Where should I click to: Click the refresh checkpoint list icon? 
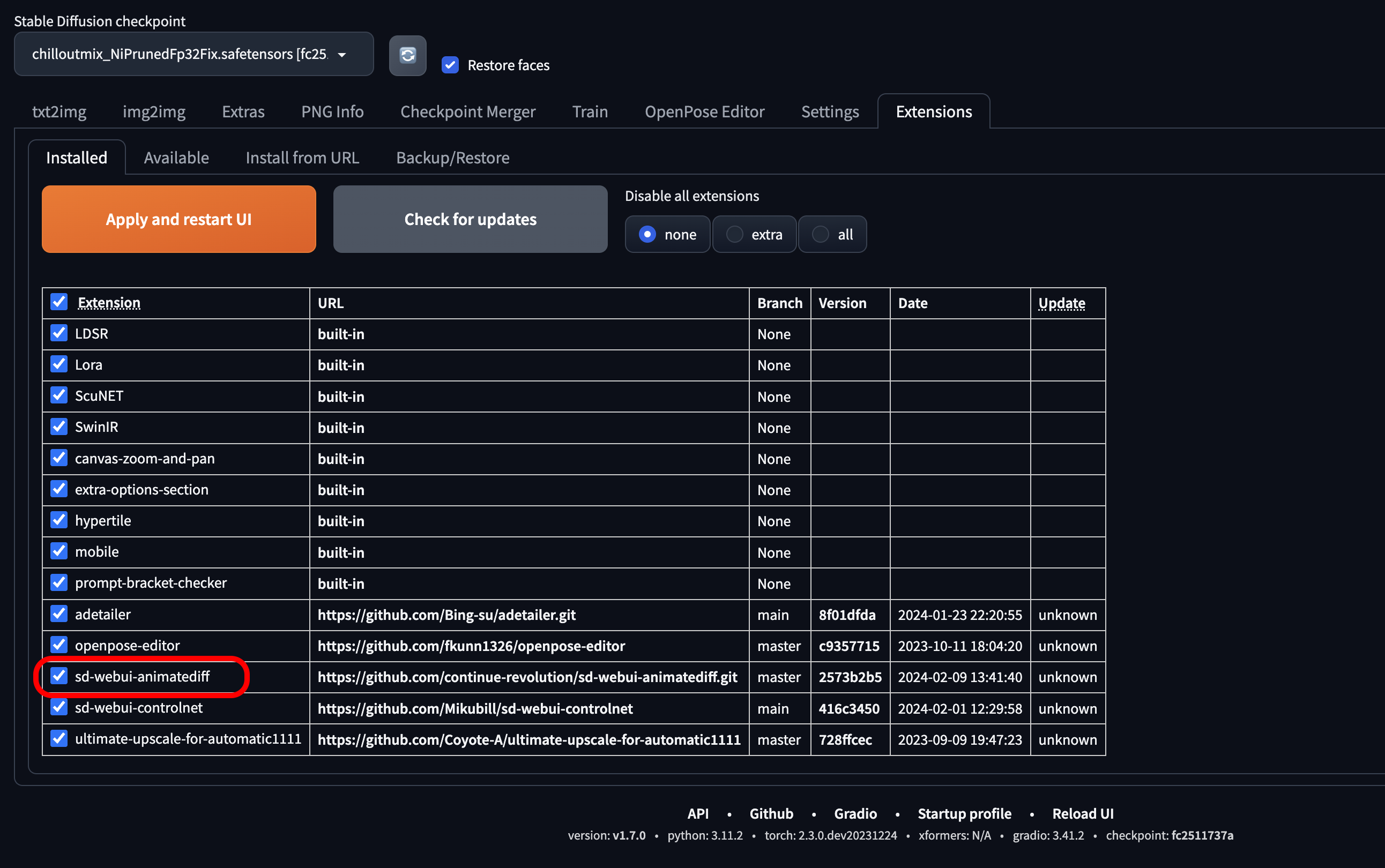click(407, 55)
